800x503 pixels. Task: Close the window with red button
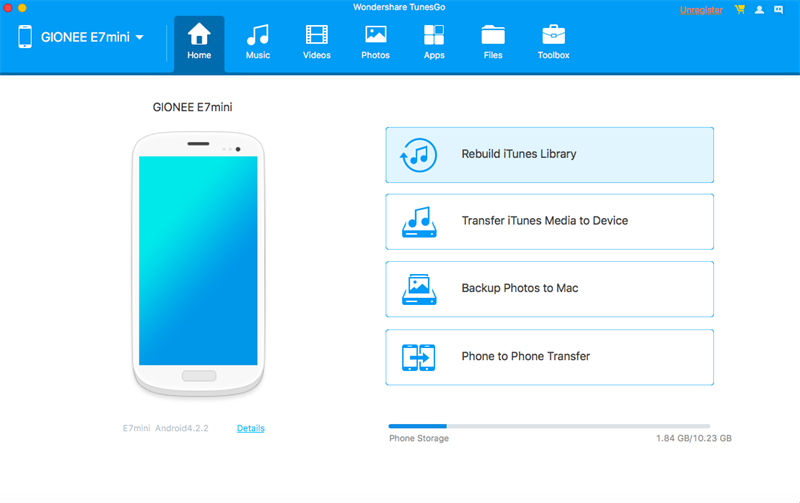(x=8, y=8)
